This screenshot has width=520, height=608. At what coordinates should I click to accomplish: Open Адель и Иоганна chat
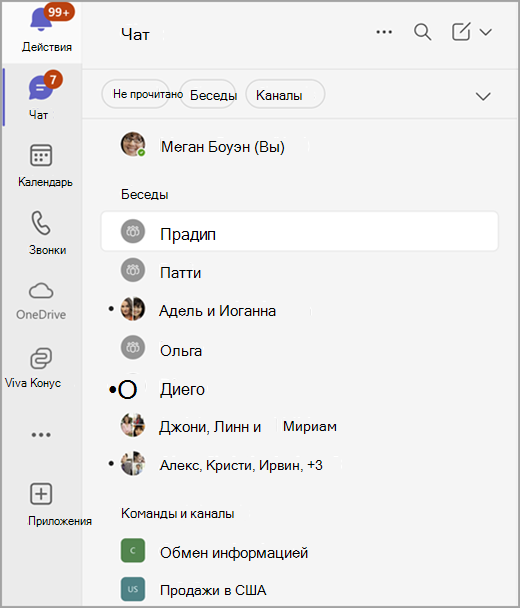pos(299,311)
